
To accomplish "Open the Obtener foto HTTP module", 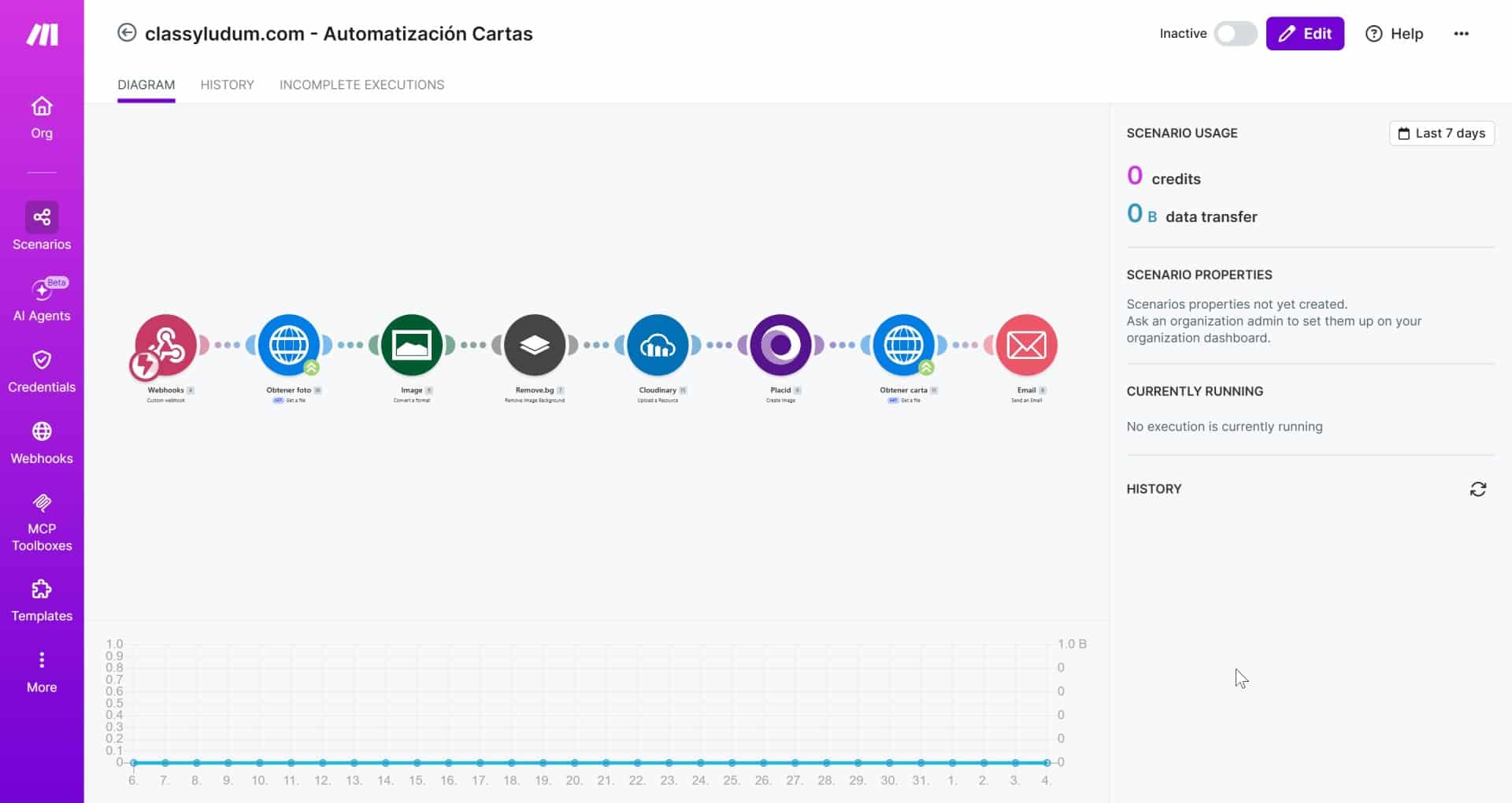I will (x=289, y=345).
